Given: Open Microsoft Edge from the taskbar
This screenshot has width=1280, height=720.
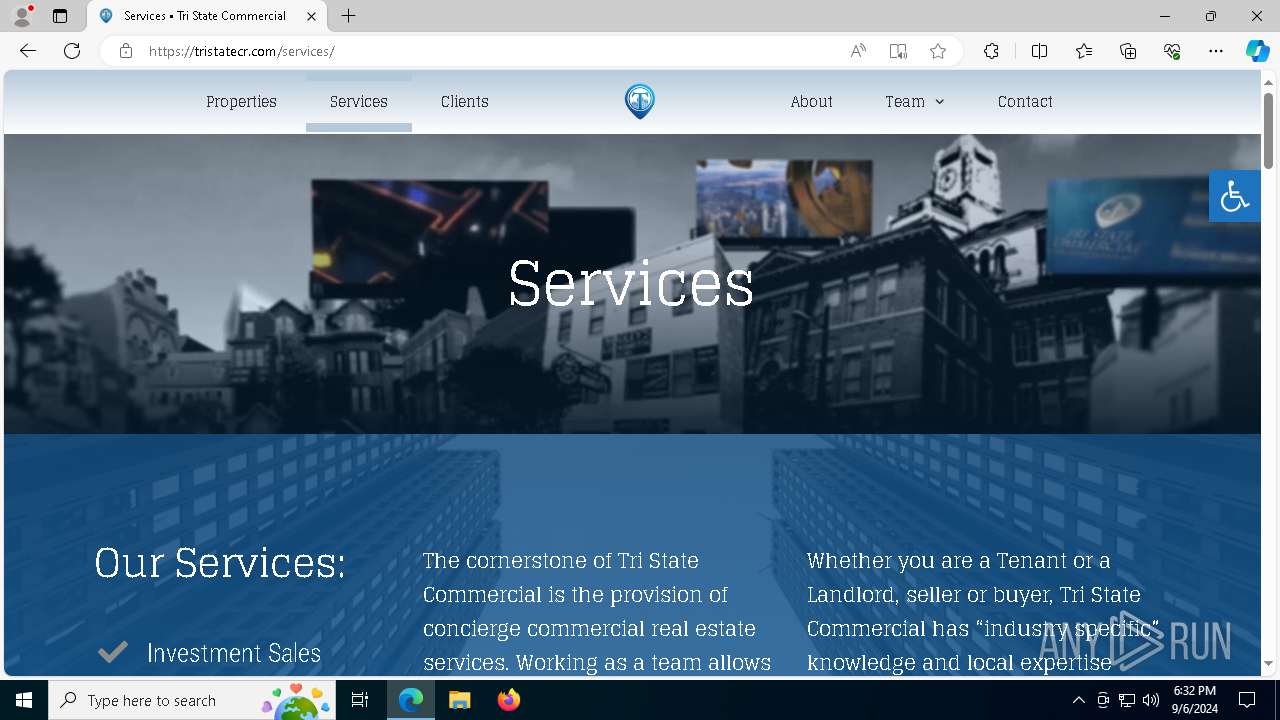Looking at the screenshot, I should [411, 700].
